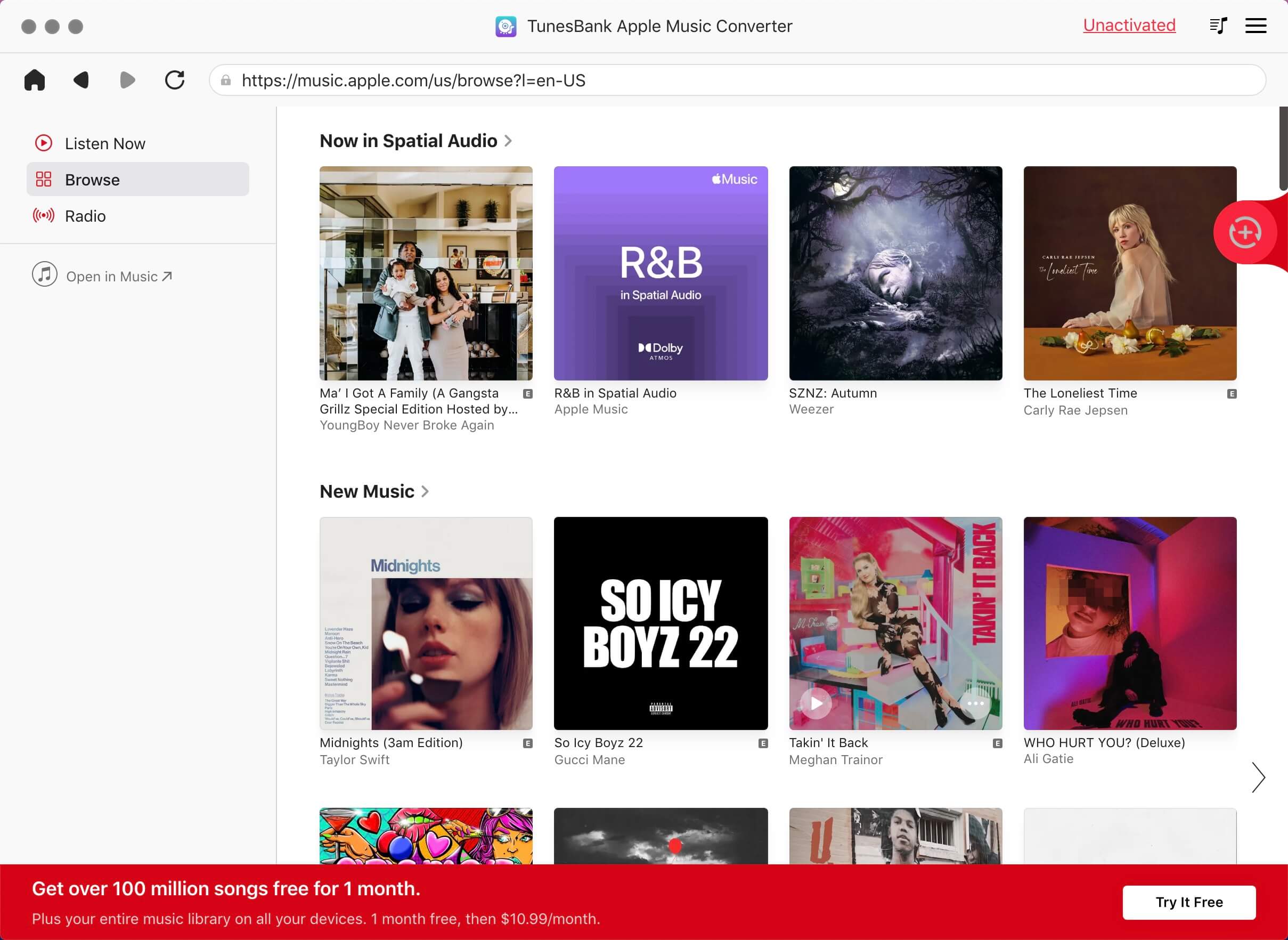Image resolution: width=1288 pixels, height=940 pixels.
Task: Expand the New Music section arrow
Action: click(426, 491)
